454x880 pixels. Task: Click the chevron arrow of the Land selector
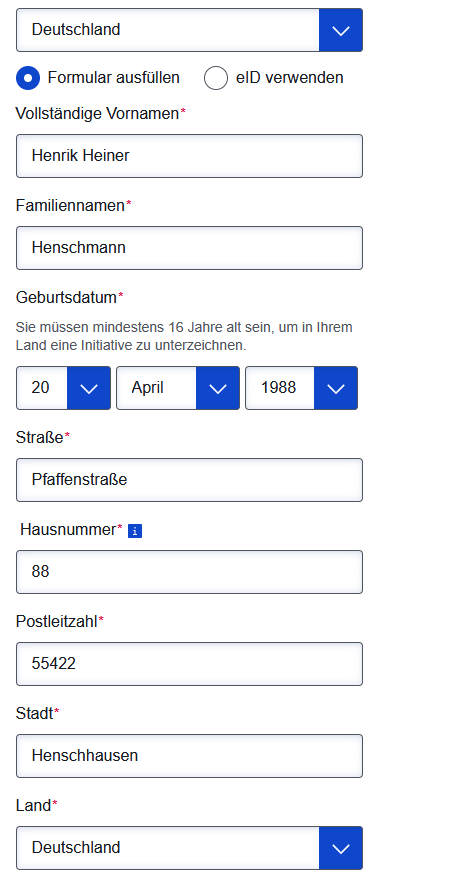[341, 847]
